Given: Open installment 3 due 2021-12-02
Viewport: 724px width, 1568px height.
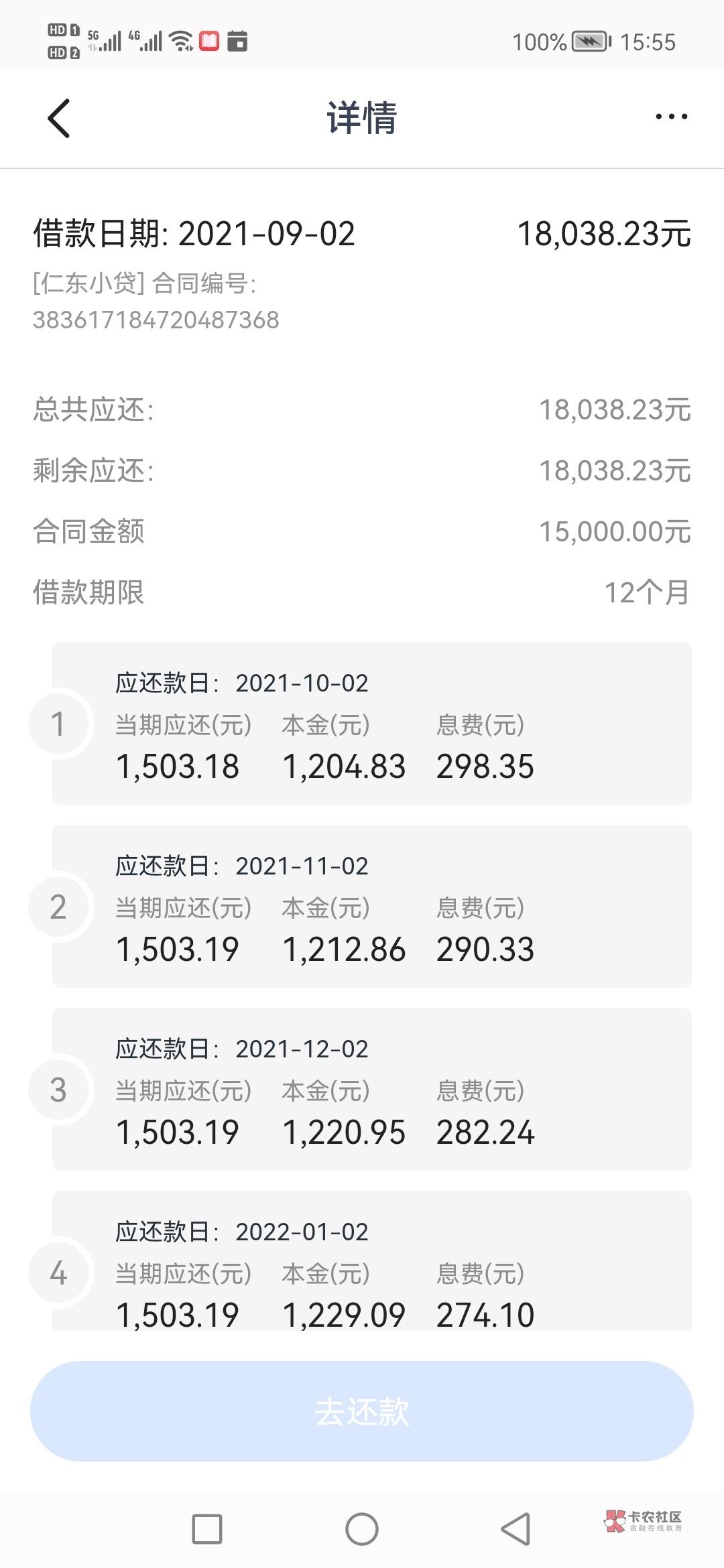Looking at the screenshot, I should [372, 1089].
